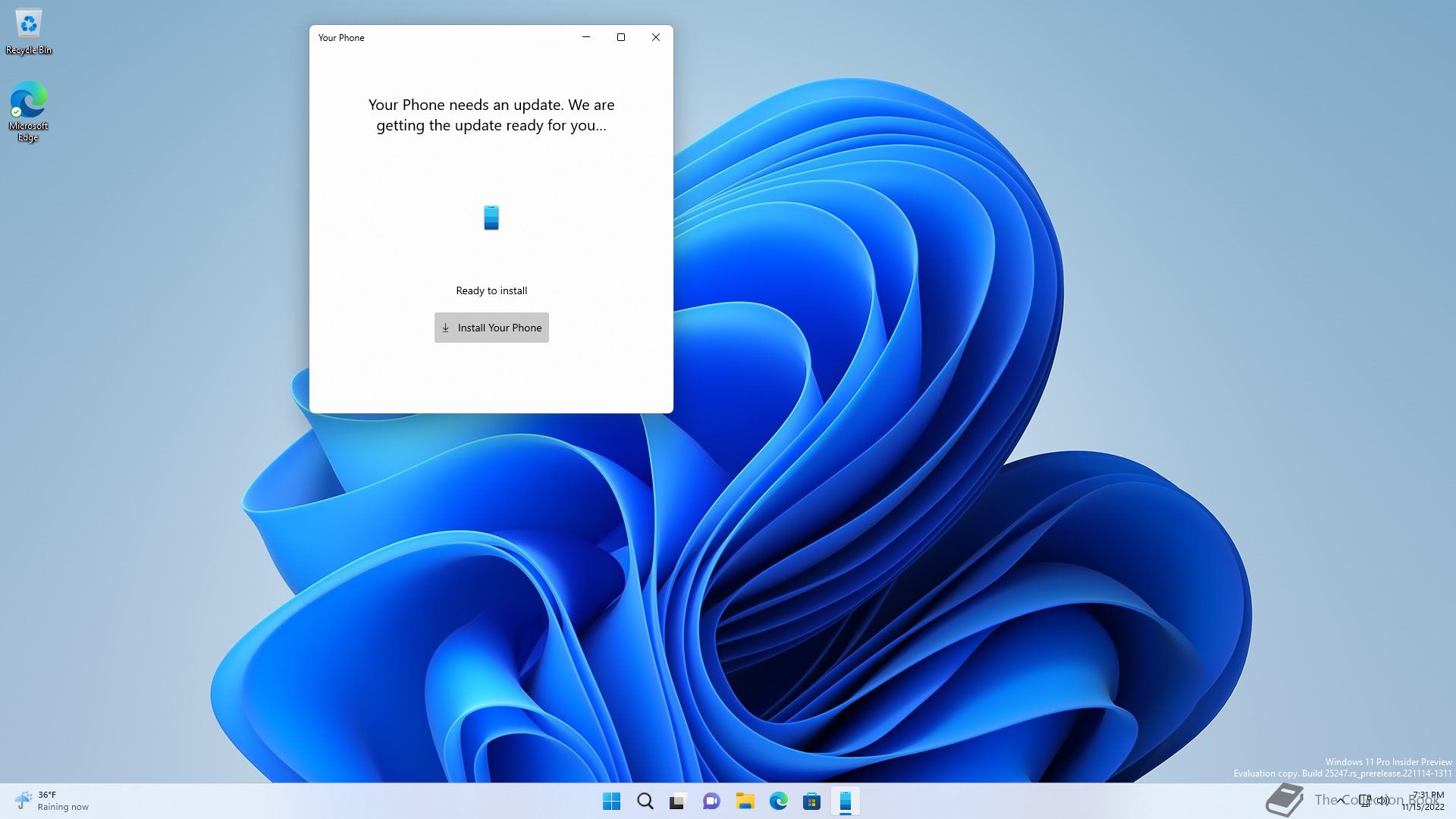Open the Recycle Bin desktop icon
This screenshot has width=1456, height=819.
pyautogui.click(x=29, y=33)
